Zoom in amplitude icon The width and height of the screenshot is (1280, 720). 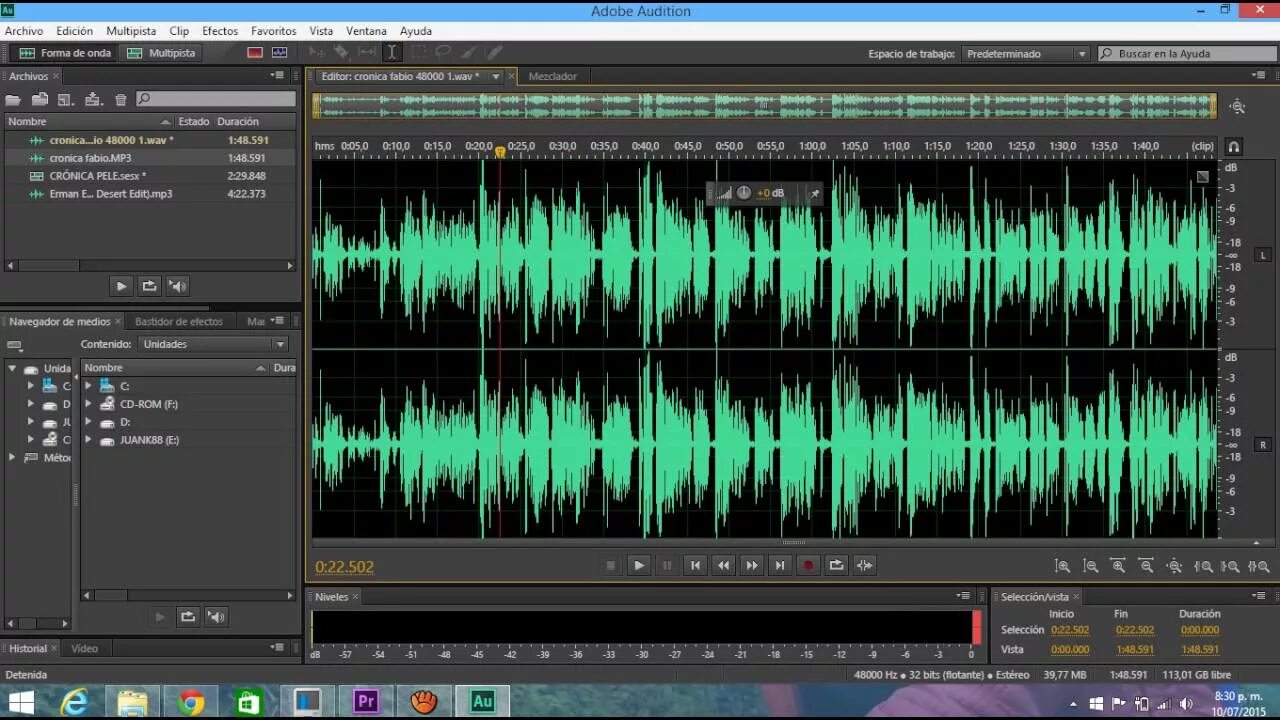point(1063,566)
